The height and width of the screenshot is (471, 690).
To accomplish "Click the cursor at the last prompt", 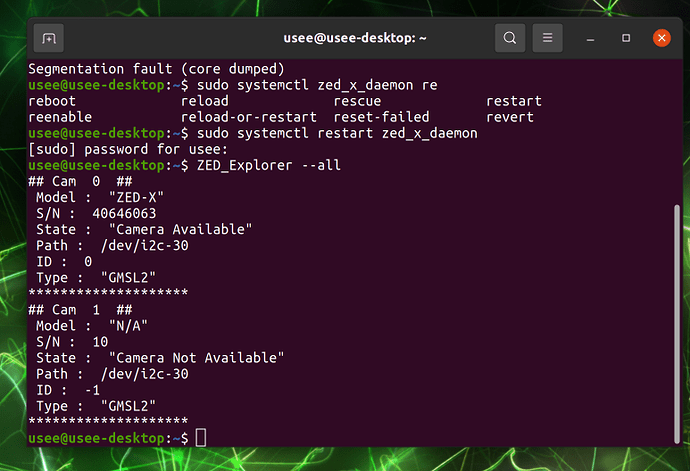I will point(201,438).
